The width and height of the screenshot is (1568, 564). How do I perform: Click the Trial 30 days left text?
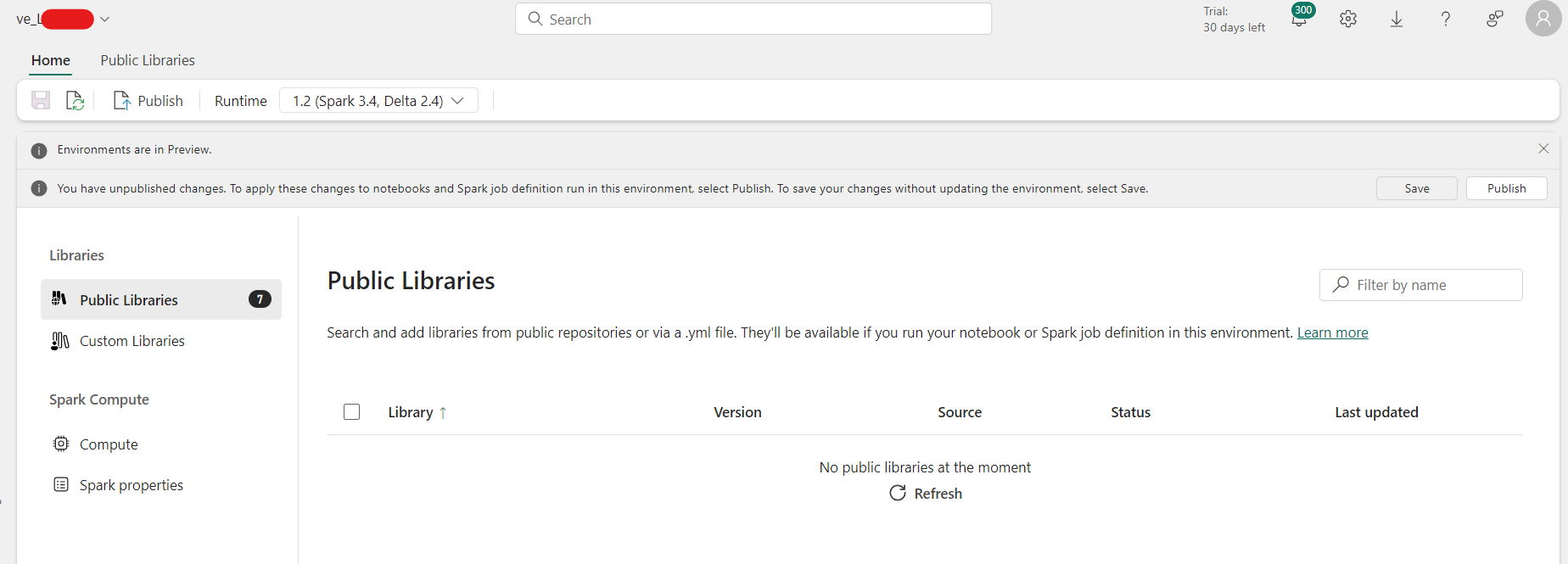[1234, 20]
